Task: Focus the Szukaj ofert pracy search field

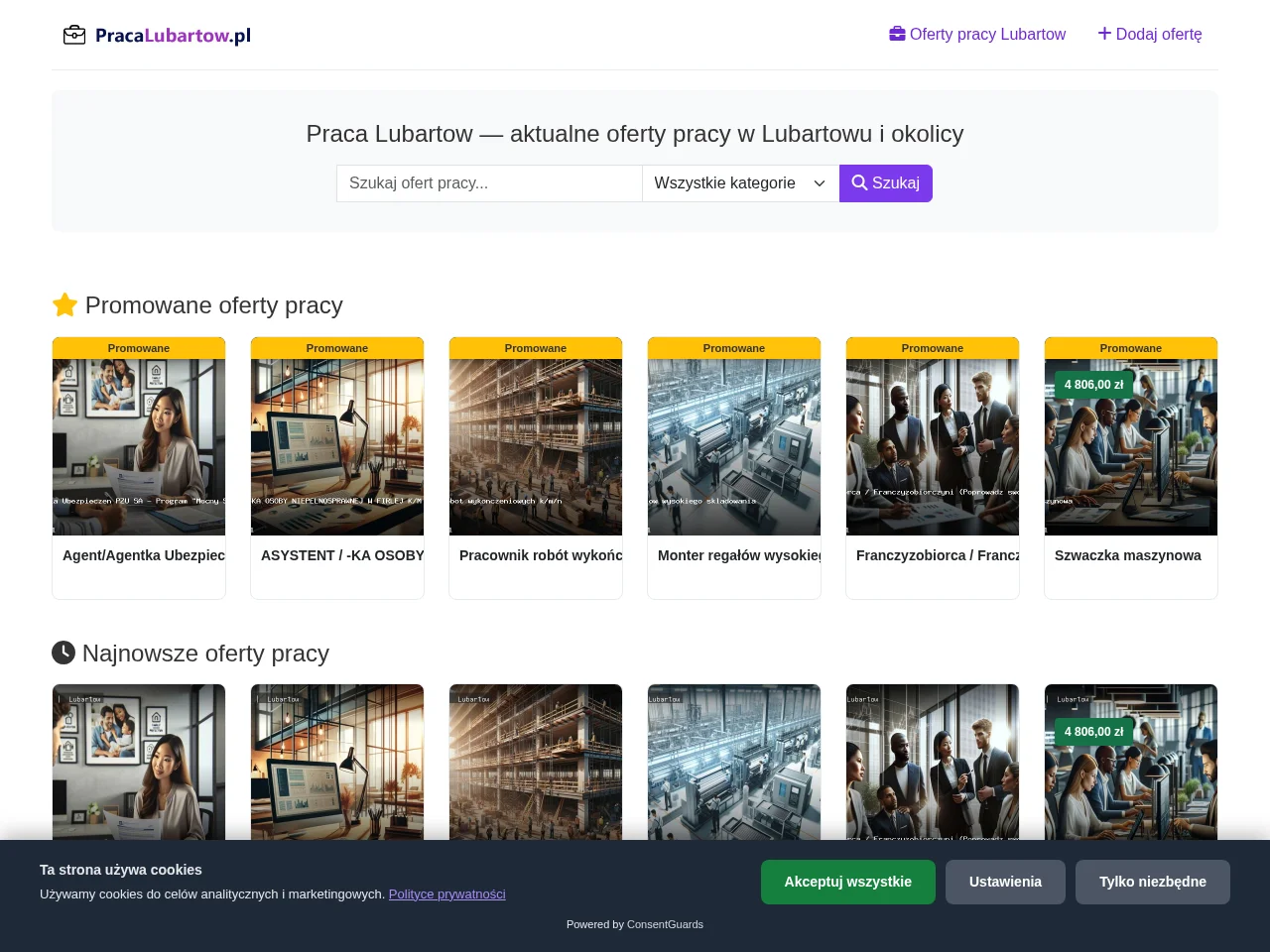Action: point(489,183)
